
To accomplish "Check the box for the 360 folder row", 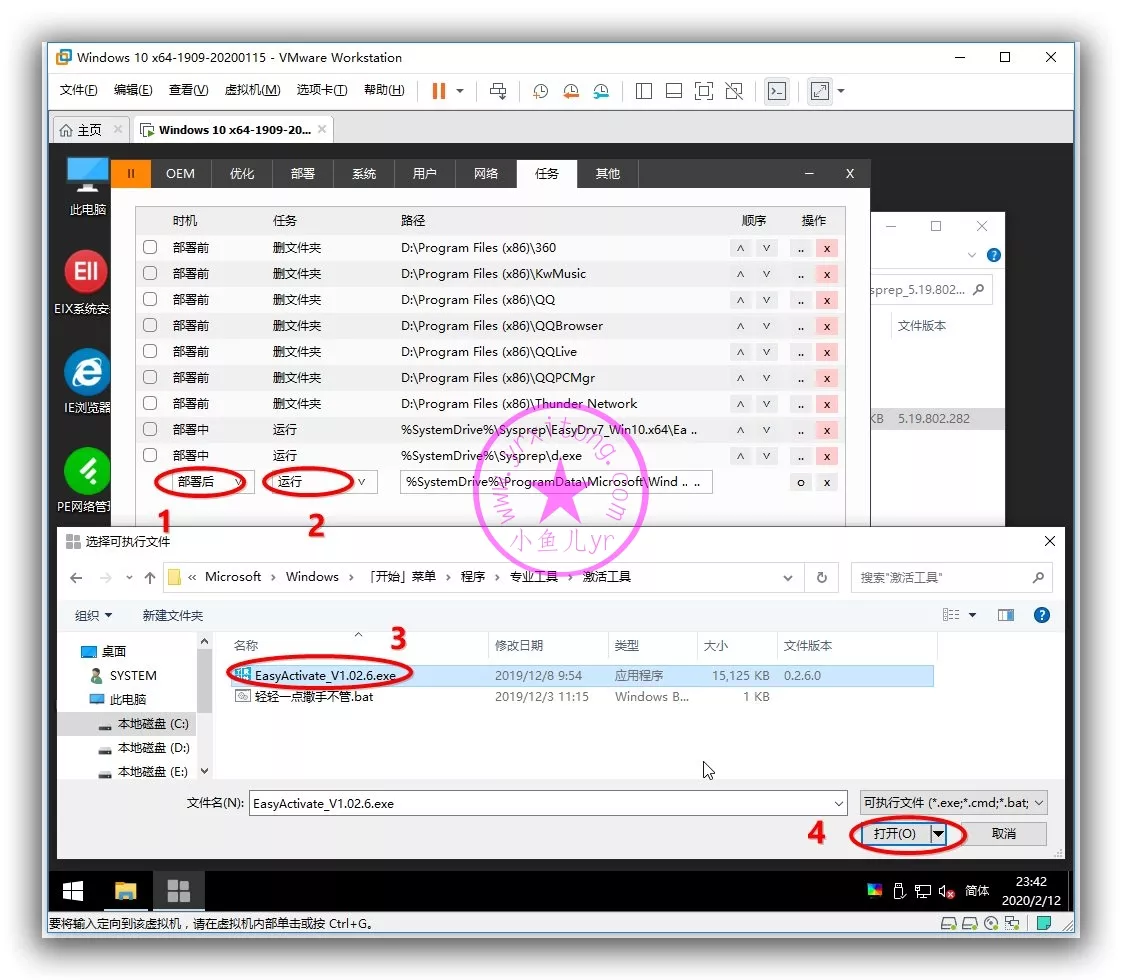I will coord(150,247).
